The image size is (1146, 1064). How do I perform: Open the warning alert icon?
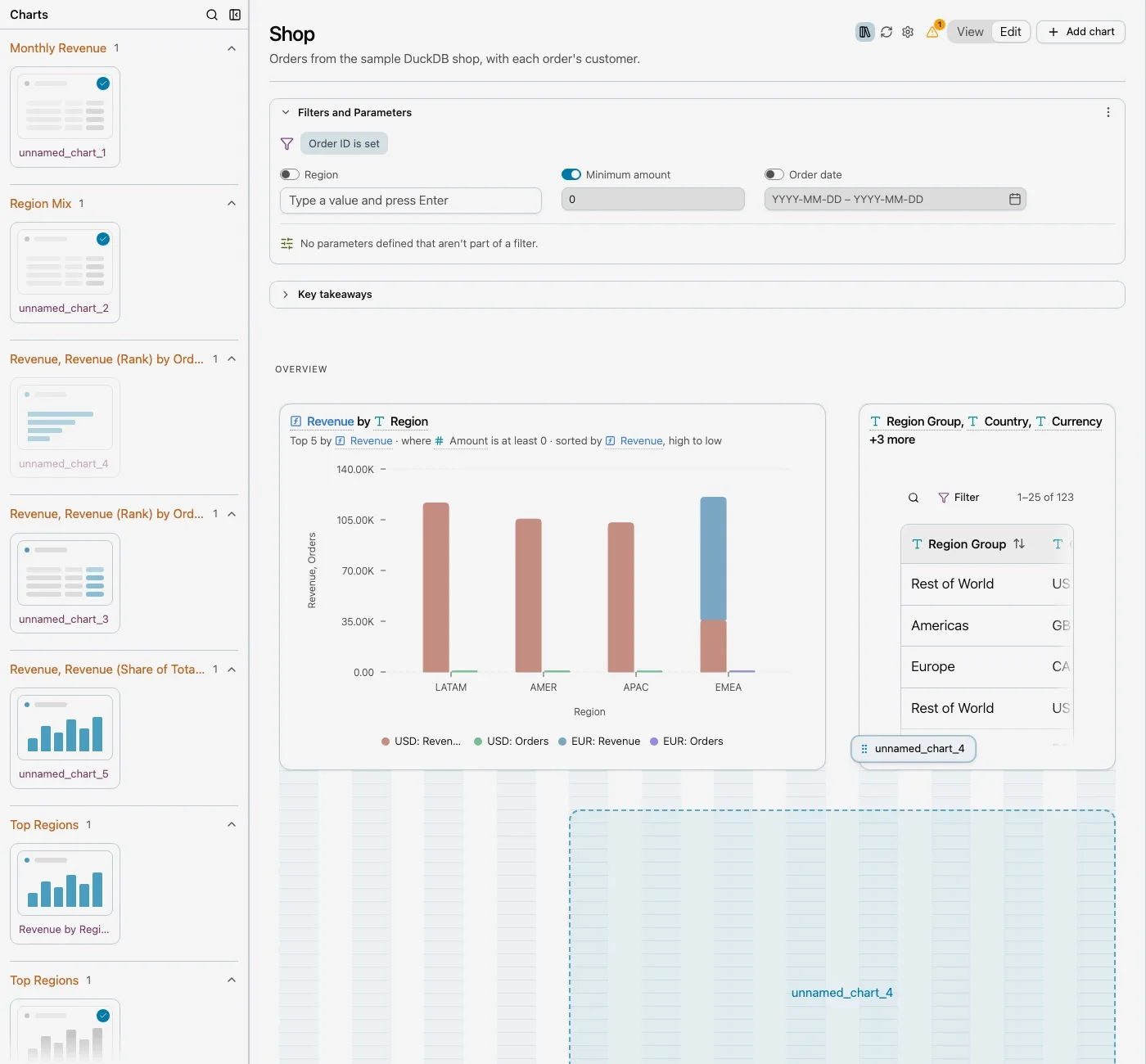click(932, 32)
